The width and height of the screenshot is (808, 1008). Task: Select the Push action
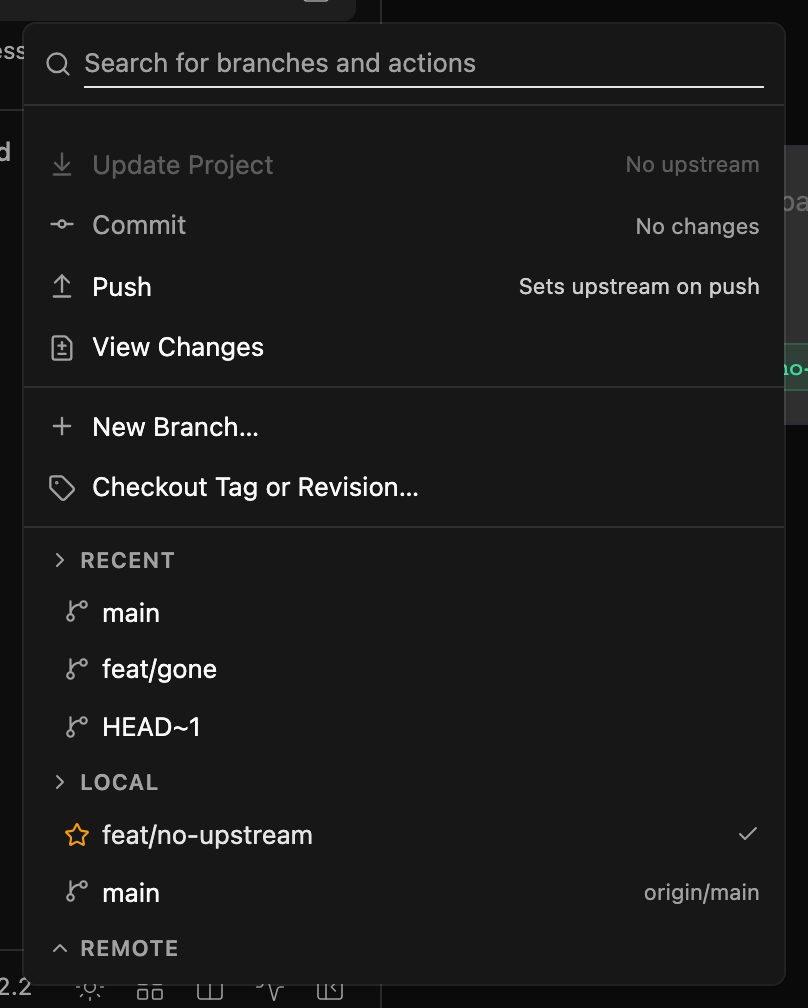(x=404, y=287)
